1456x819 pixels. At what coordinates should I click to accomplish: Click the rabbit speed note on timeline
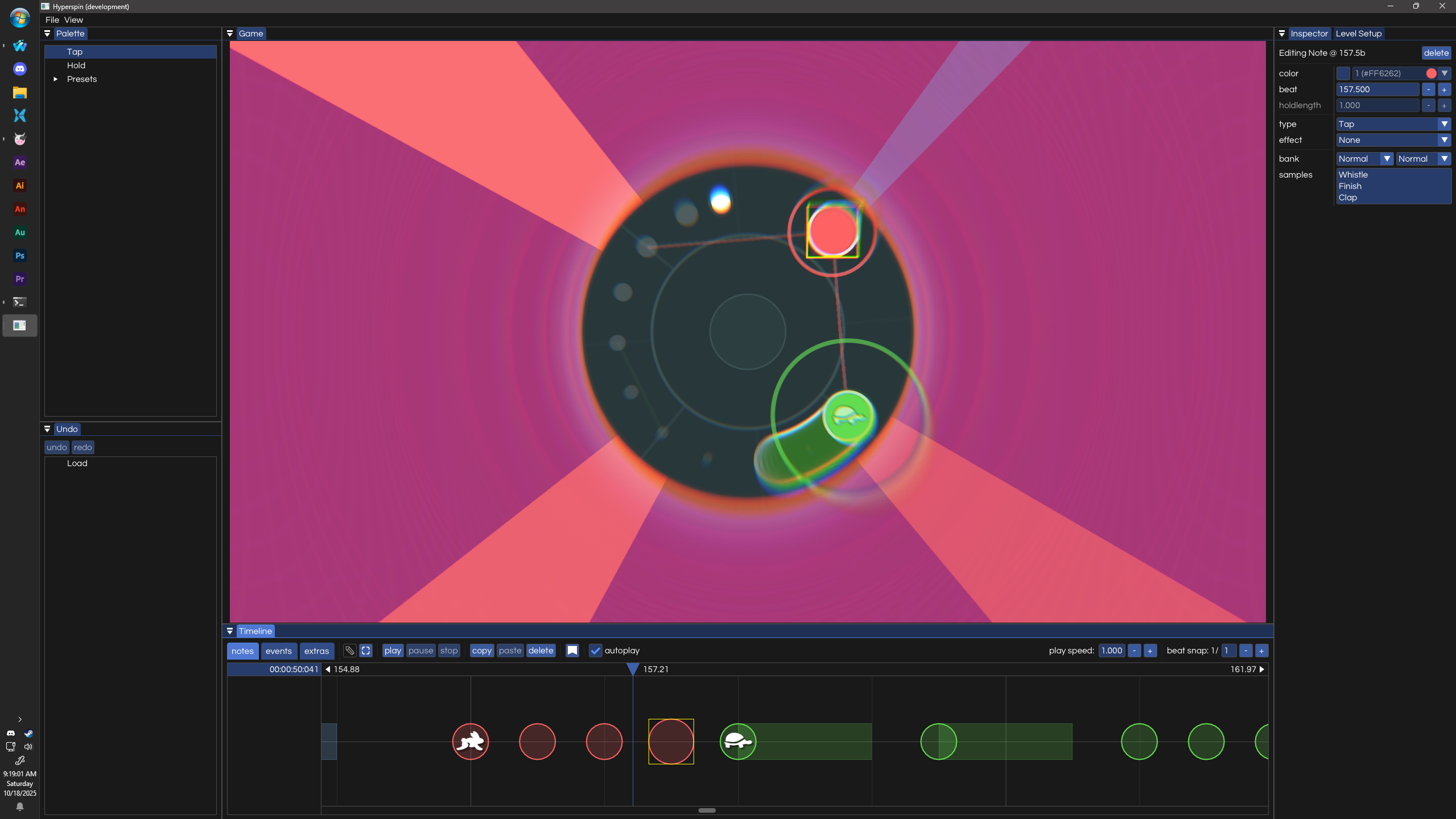(471, 742)
